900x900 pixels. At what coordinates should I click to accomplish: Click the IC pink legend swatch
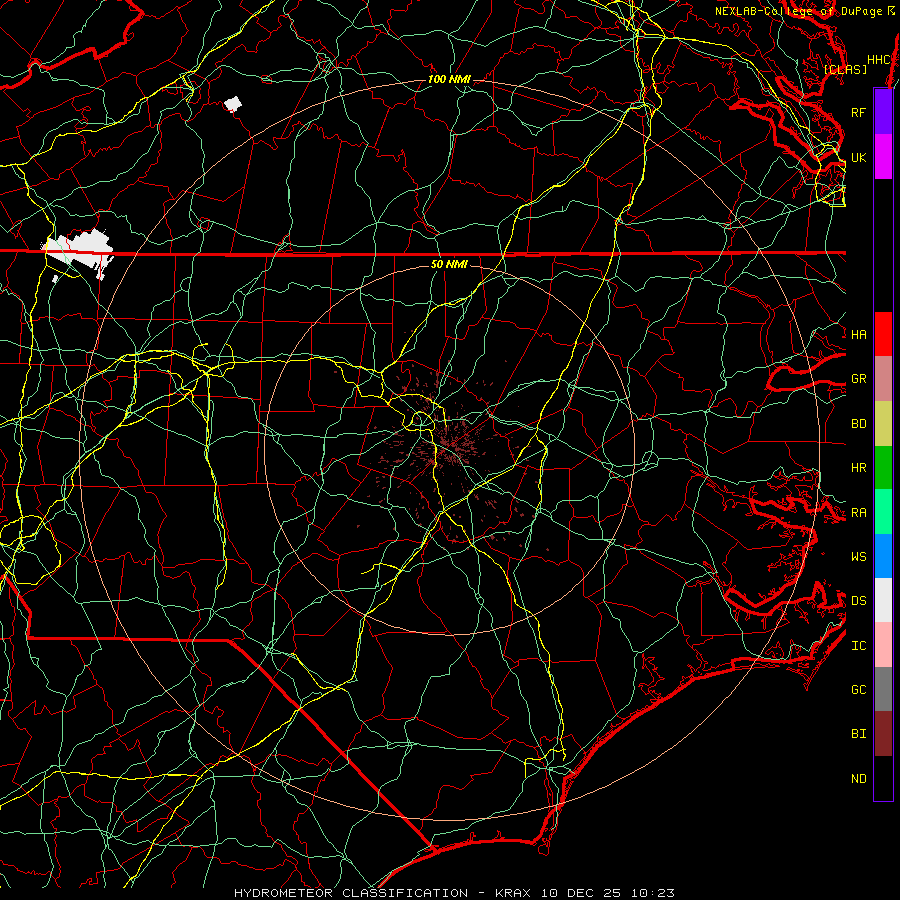[x=883, y=645]
